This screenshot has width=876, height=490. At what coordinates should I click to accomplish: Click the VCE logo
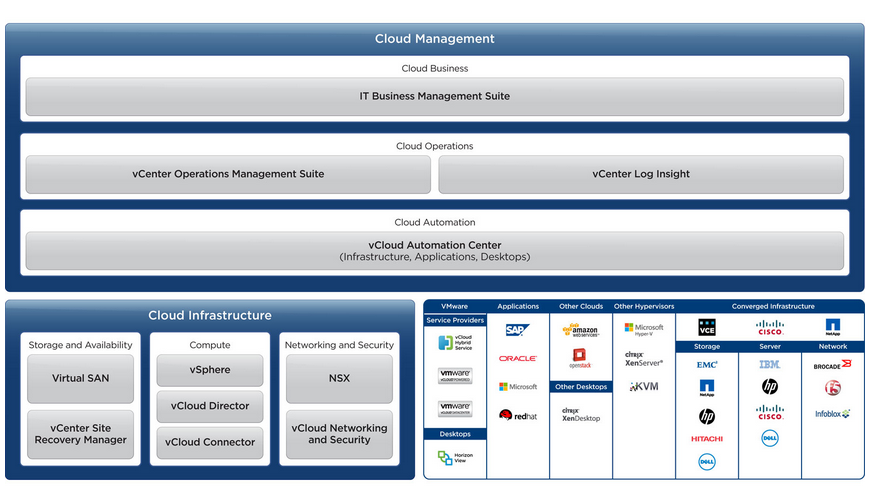coord(707,327)
